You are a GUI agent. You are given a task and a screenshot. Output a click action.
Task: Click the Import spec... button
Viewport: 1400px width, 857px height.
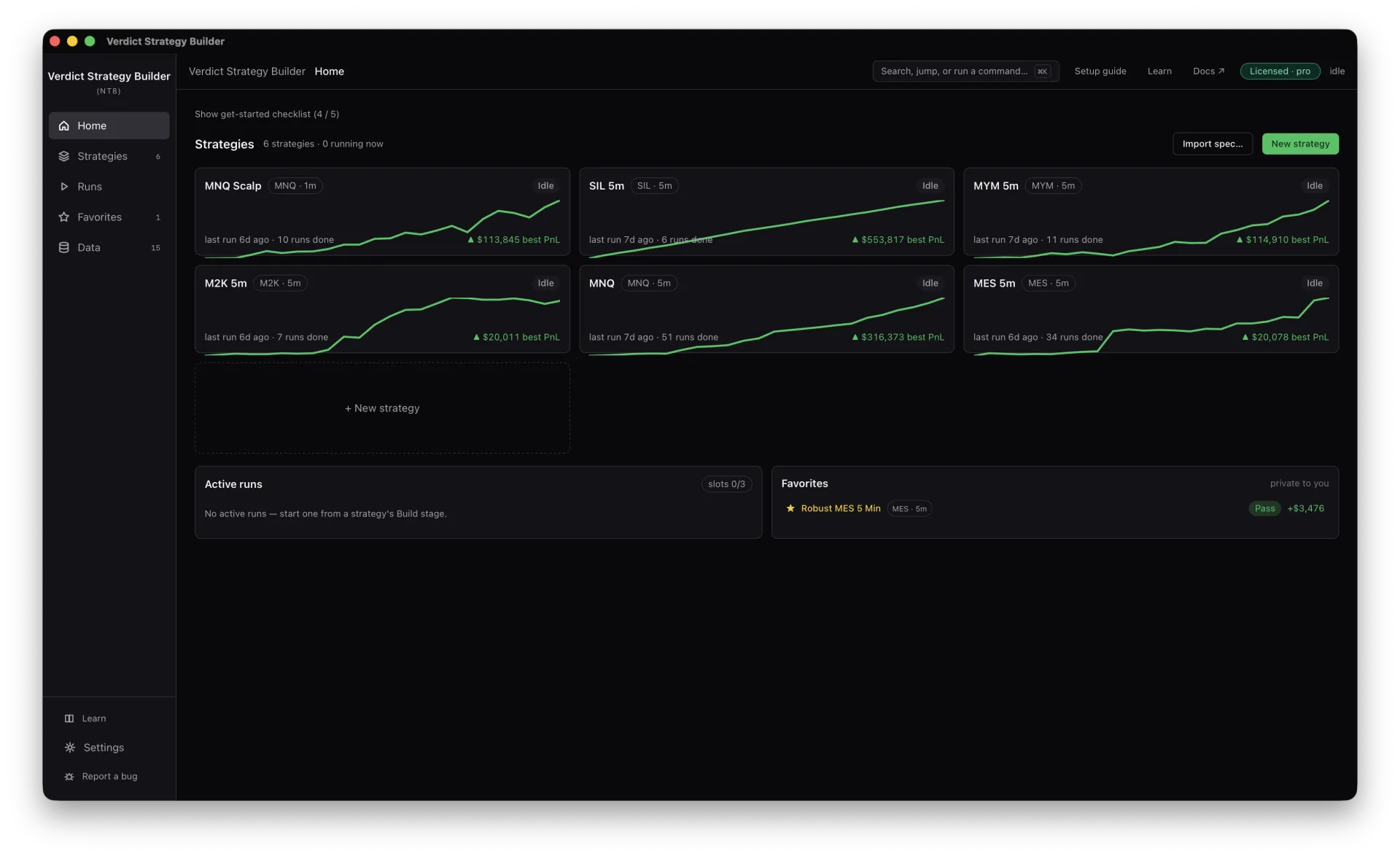pos(1213,144)
